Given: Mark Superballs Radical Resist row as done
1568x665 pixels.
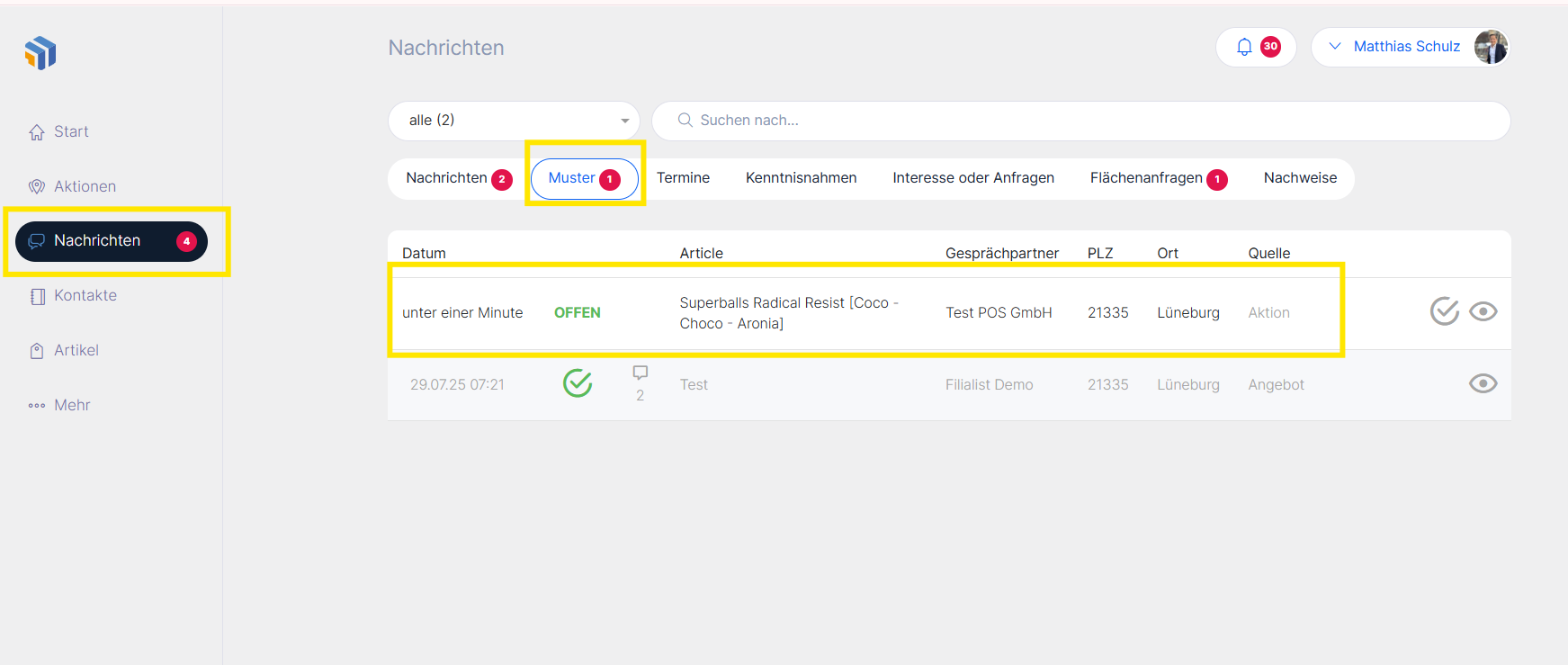Looking at the screenshot, I should tap(1444, 311).
